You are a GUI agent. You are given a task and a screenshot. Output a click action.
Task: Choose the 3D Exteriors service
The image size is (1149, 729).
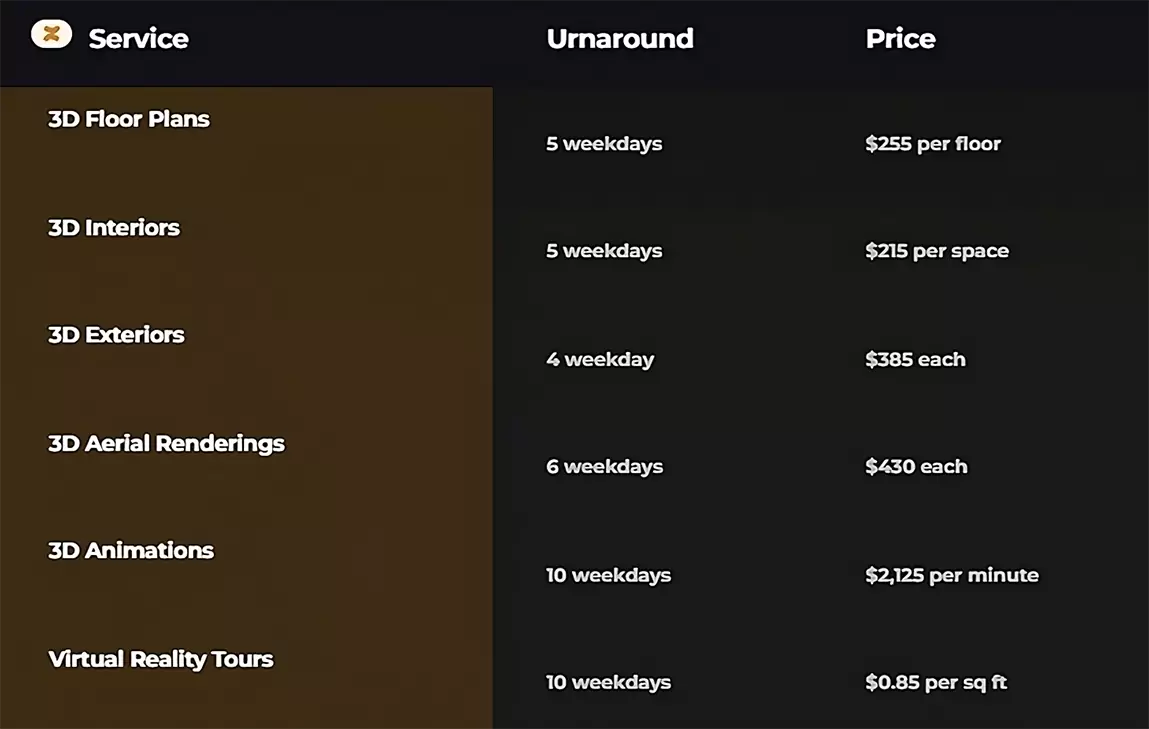pos(116,335)
